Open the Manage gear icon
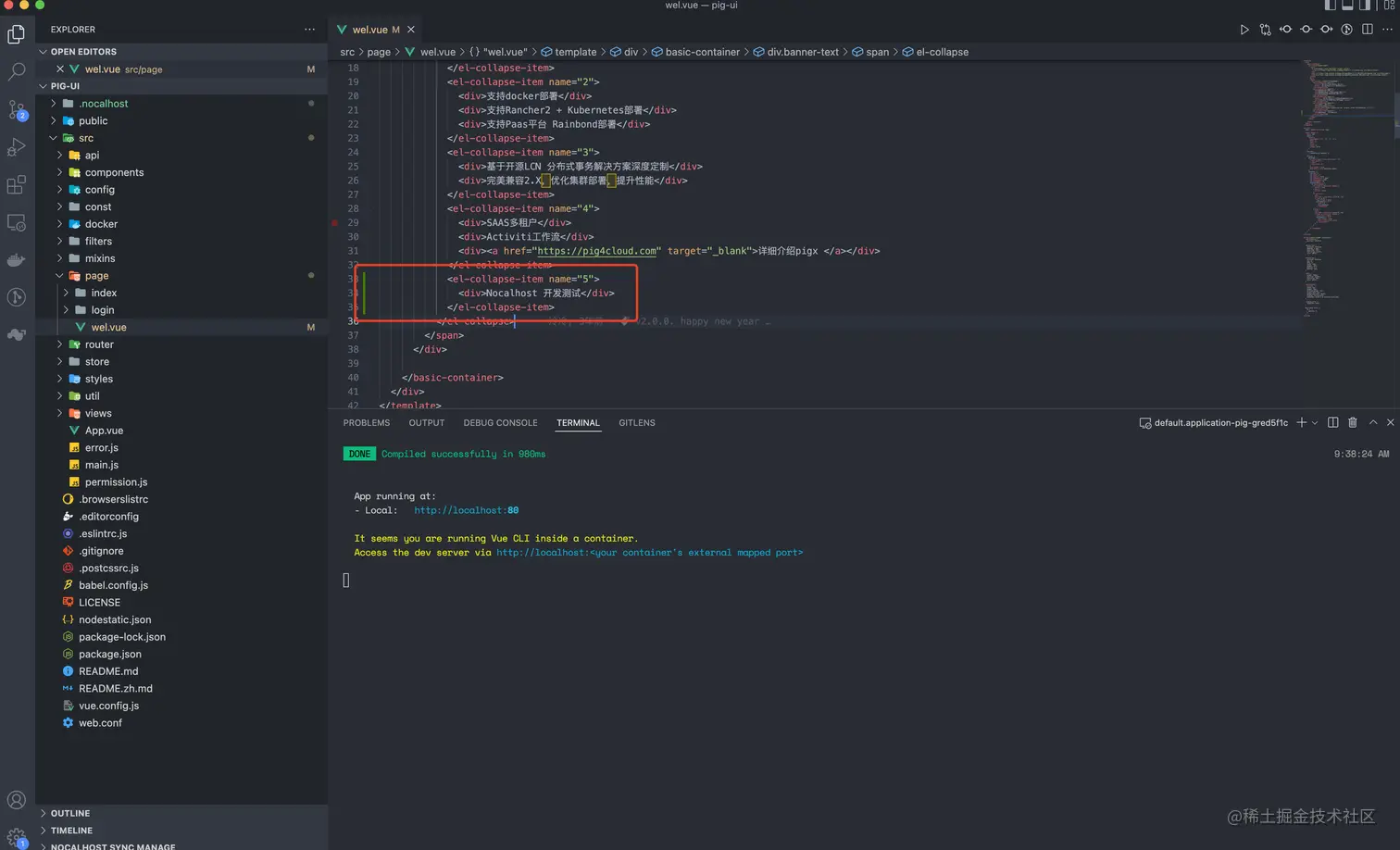1400x850 pixels. (x=17, y=838)
